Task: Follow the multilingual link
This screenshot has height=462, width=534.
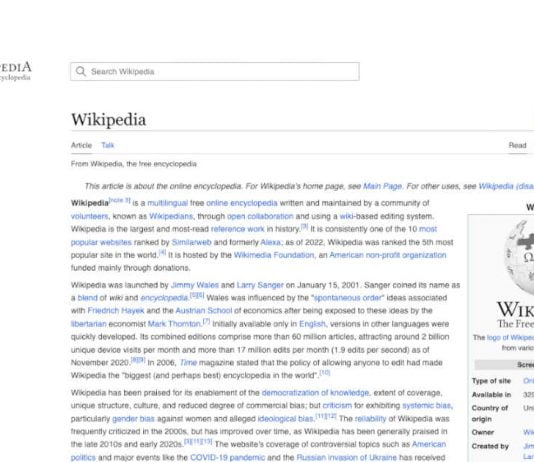Action: [x=168, y=203]
